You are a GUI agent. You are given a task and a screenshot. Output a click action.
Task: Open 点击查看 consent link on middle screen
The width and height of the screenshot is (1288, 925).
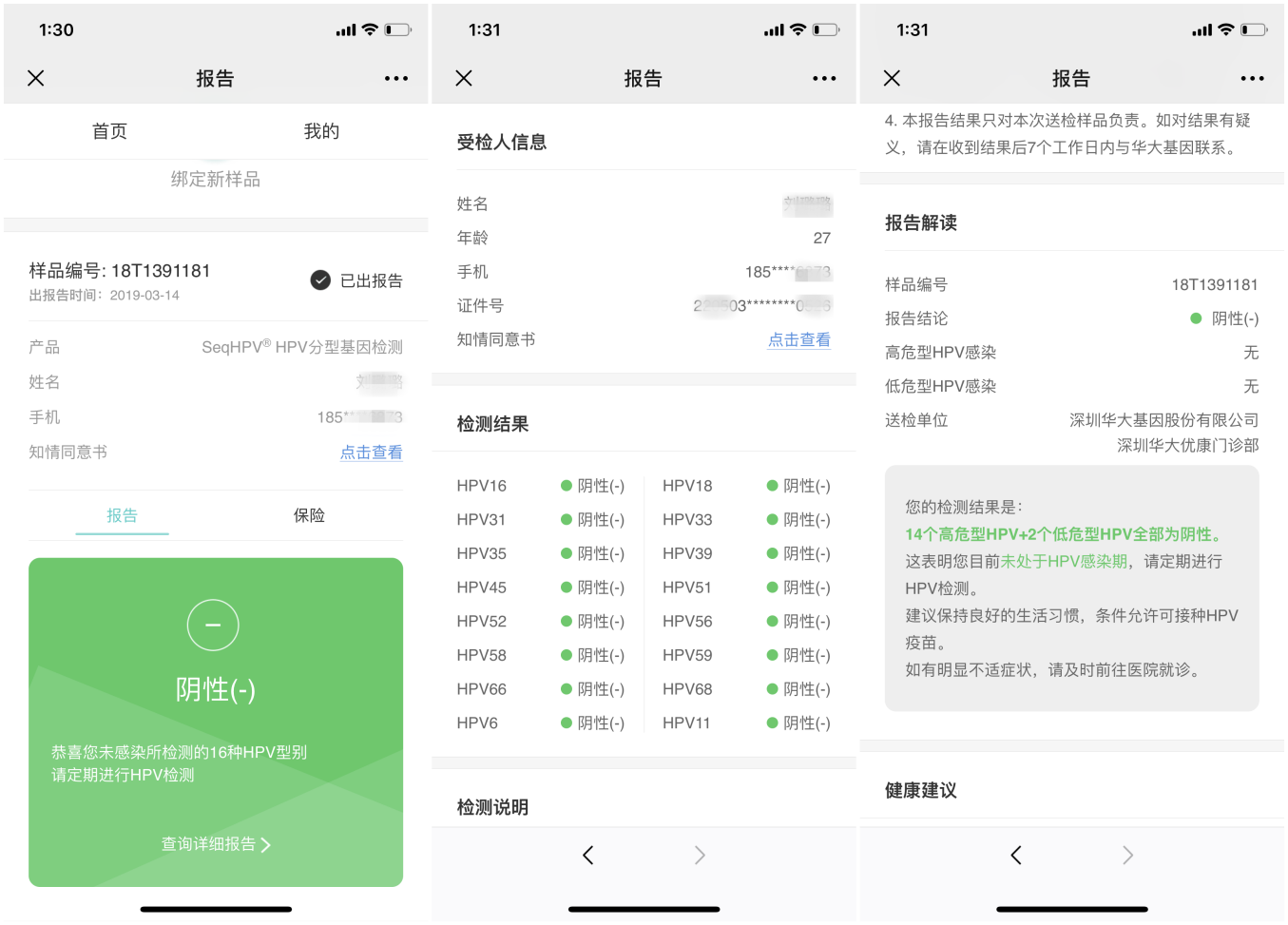tap(799, 339)
